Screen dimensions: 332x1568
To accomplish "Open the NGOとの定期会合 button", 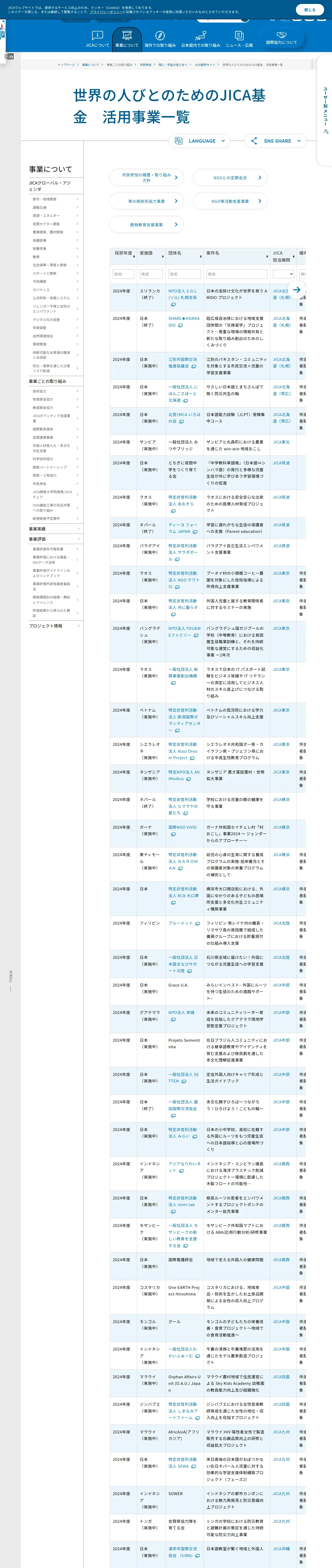I will click(230, 178).
